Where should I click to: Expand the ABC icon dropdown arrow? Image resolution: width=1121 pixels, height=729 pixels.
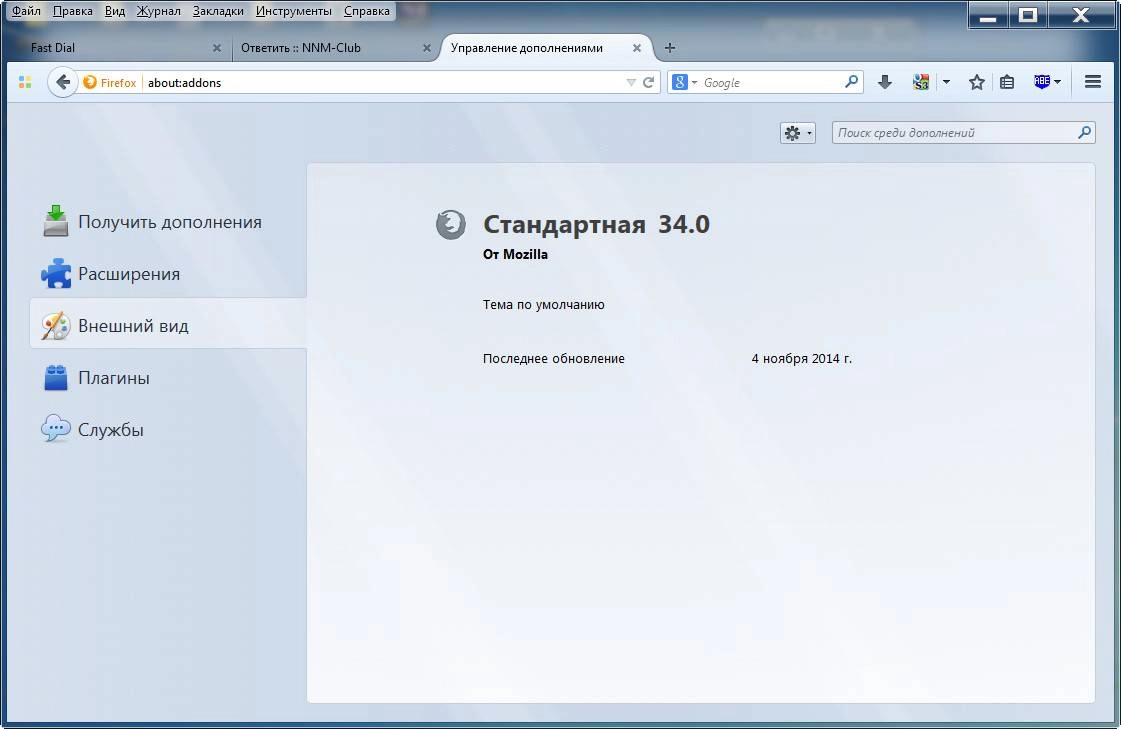click(1057, 82)
